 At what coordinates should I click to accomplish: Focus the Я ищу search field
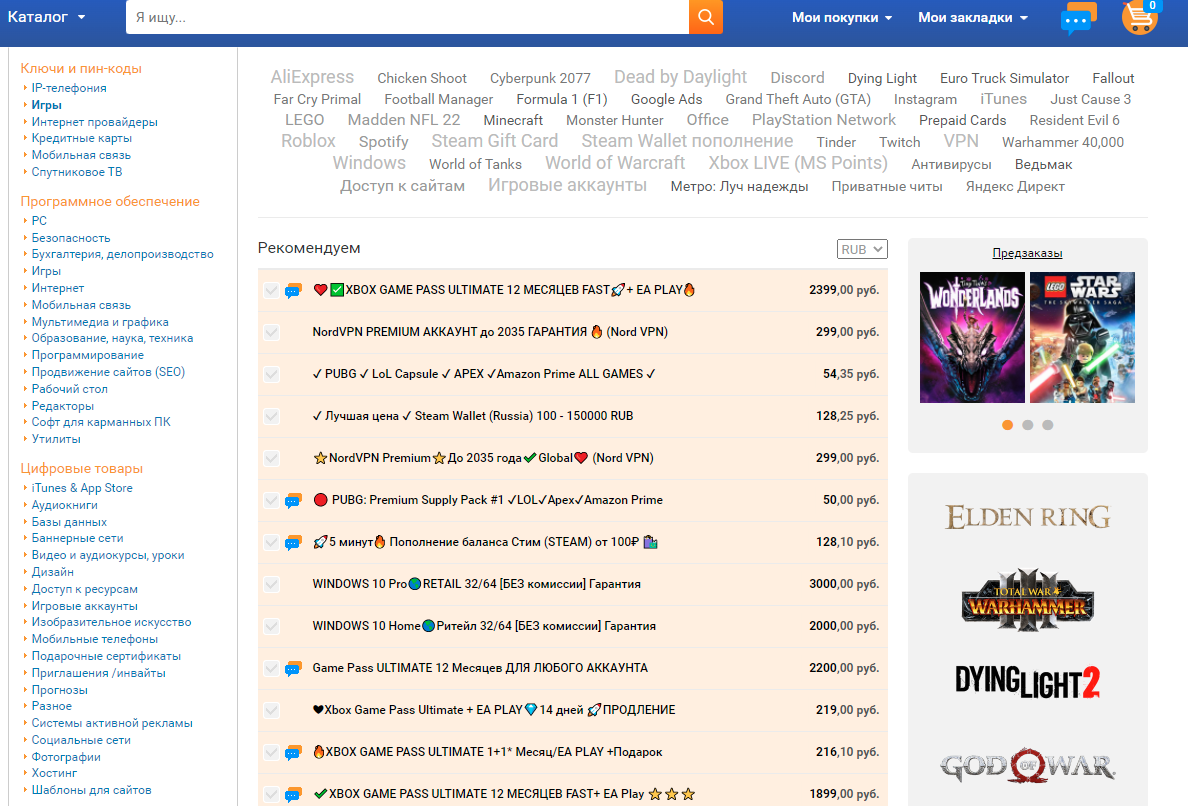(408, 17)
